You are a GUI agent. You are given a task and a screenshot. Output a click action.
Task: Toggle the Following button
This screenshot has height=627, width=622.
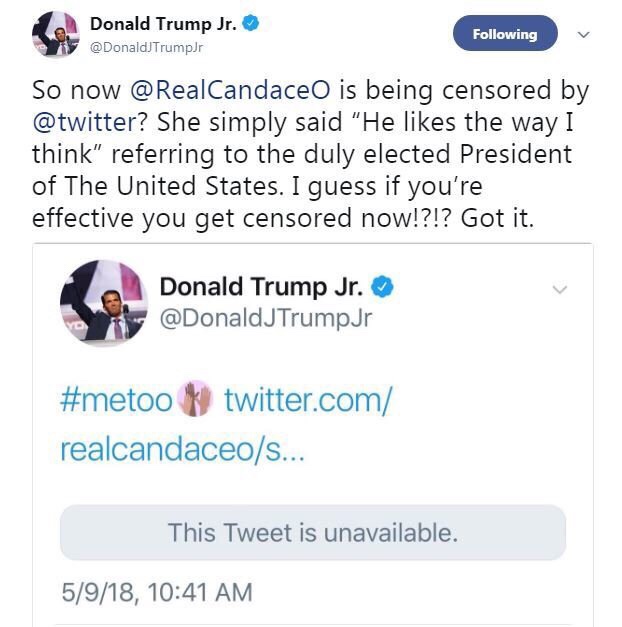pyautogui.click(x=504, y=34)
